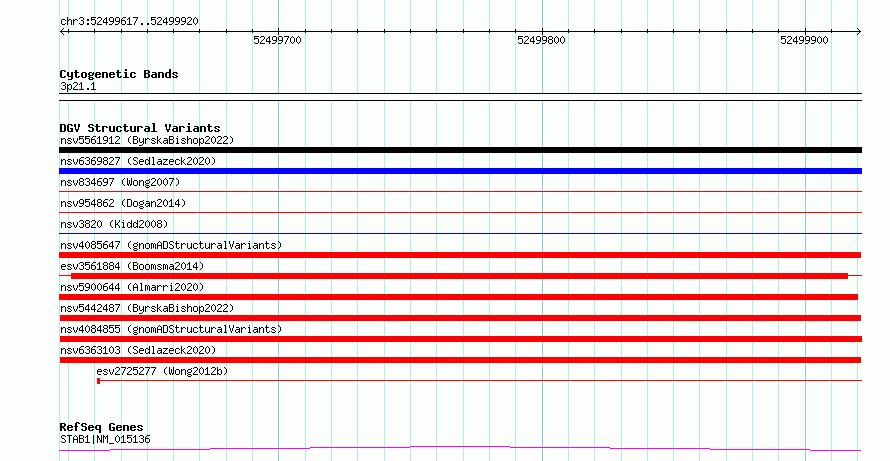Select the STAB1|NM_015136 gene label

pos(105,439)
